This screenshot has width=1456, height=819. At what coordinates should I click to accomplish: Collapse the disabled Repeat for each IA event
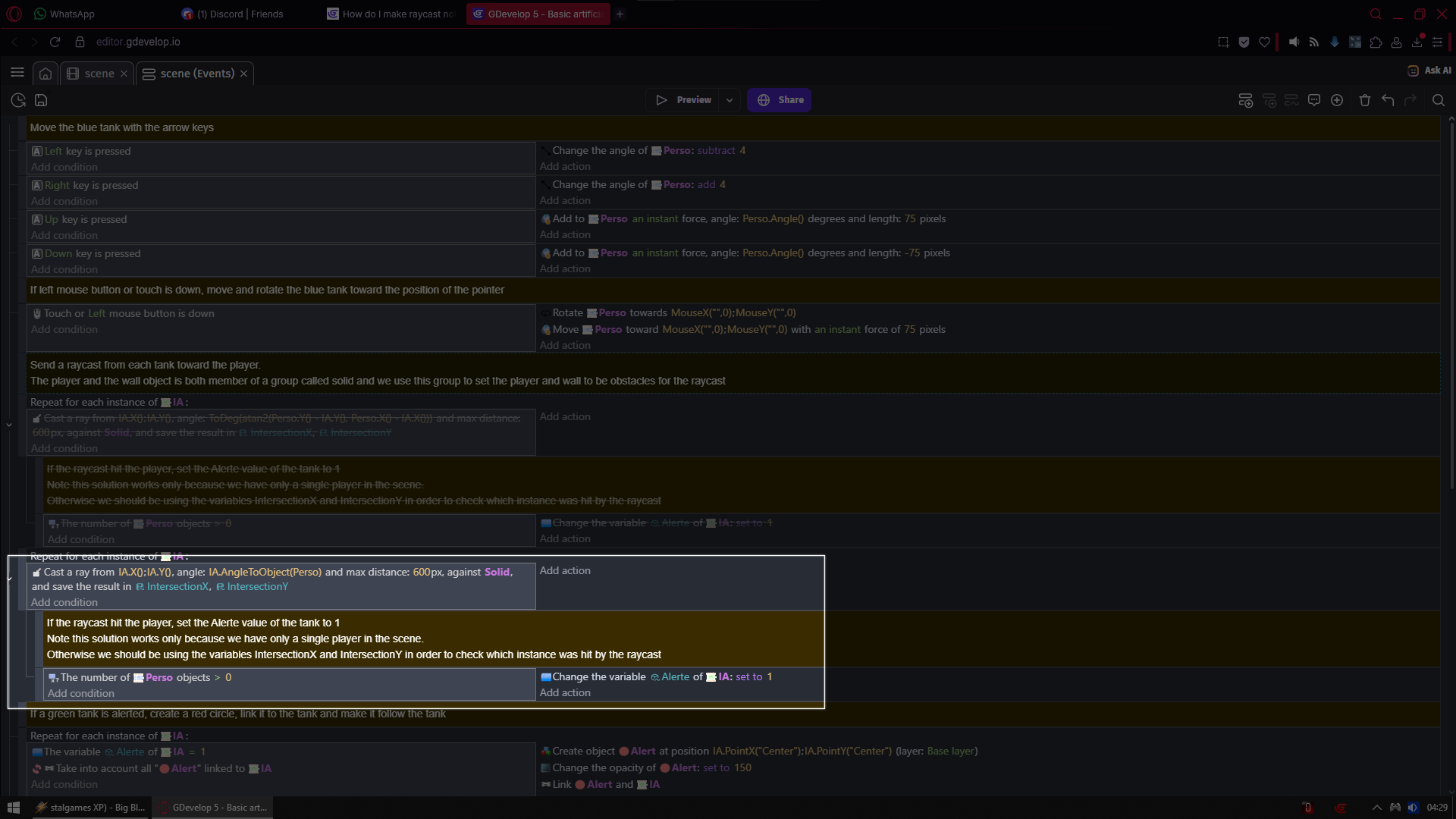9,425
